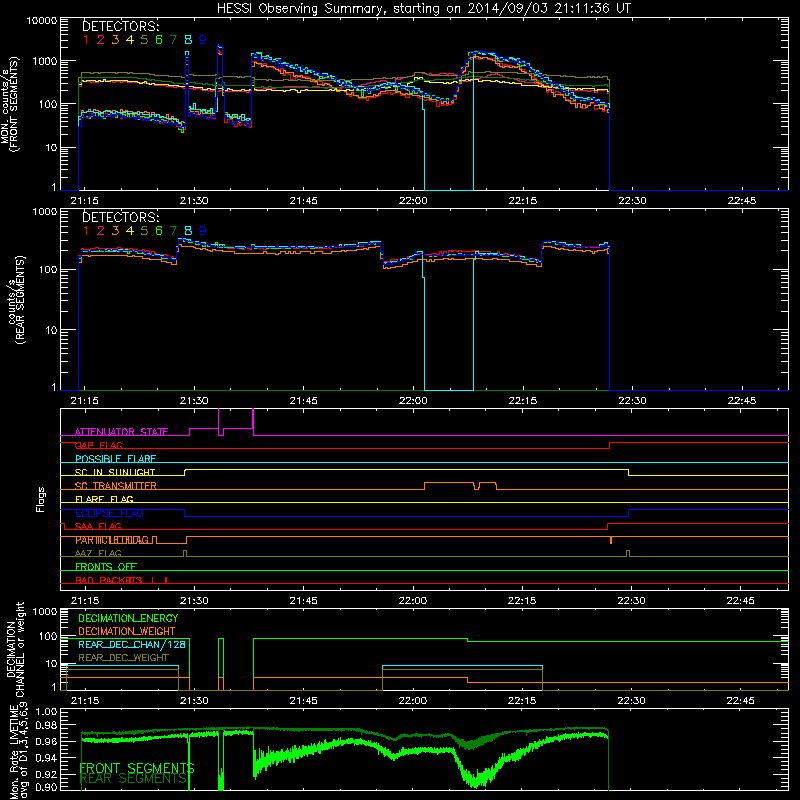Click red detector 1 in front segments legend
The image size is (800, 800).
pyautogui.click(x=86, y=39)
